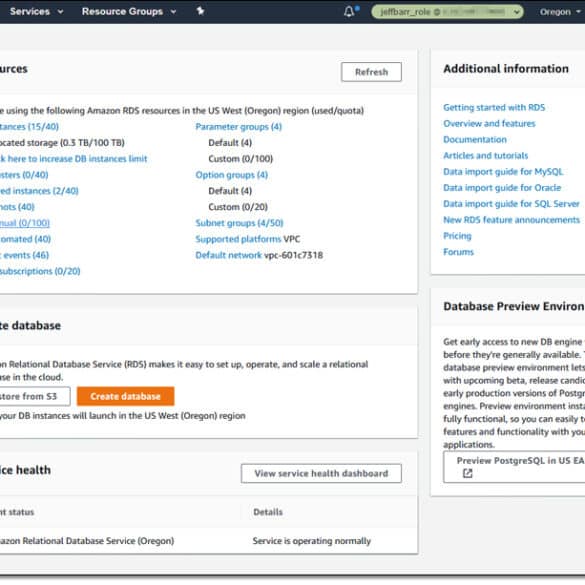This screenshot has height=585, width=585.
Task: Open the Recent events (46) link
Action: [24, 255]
